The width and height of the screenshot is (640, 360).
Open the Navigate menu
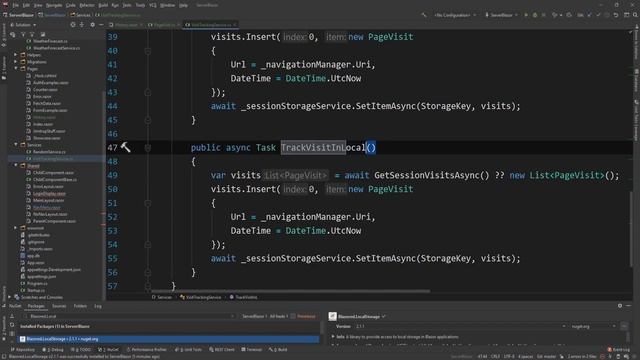[54, 5]
